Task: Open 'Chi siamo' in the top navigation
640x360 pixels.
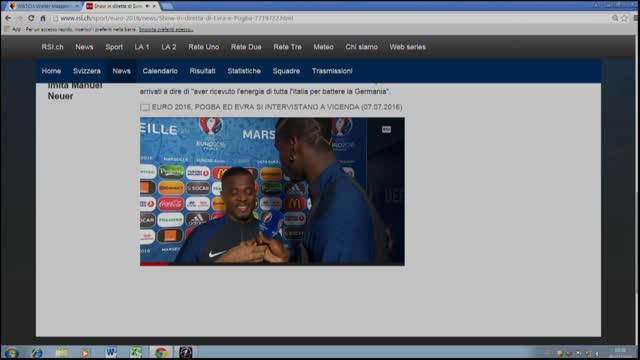Action: pos(361,47)
